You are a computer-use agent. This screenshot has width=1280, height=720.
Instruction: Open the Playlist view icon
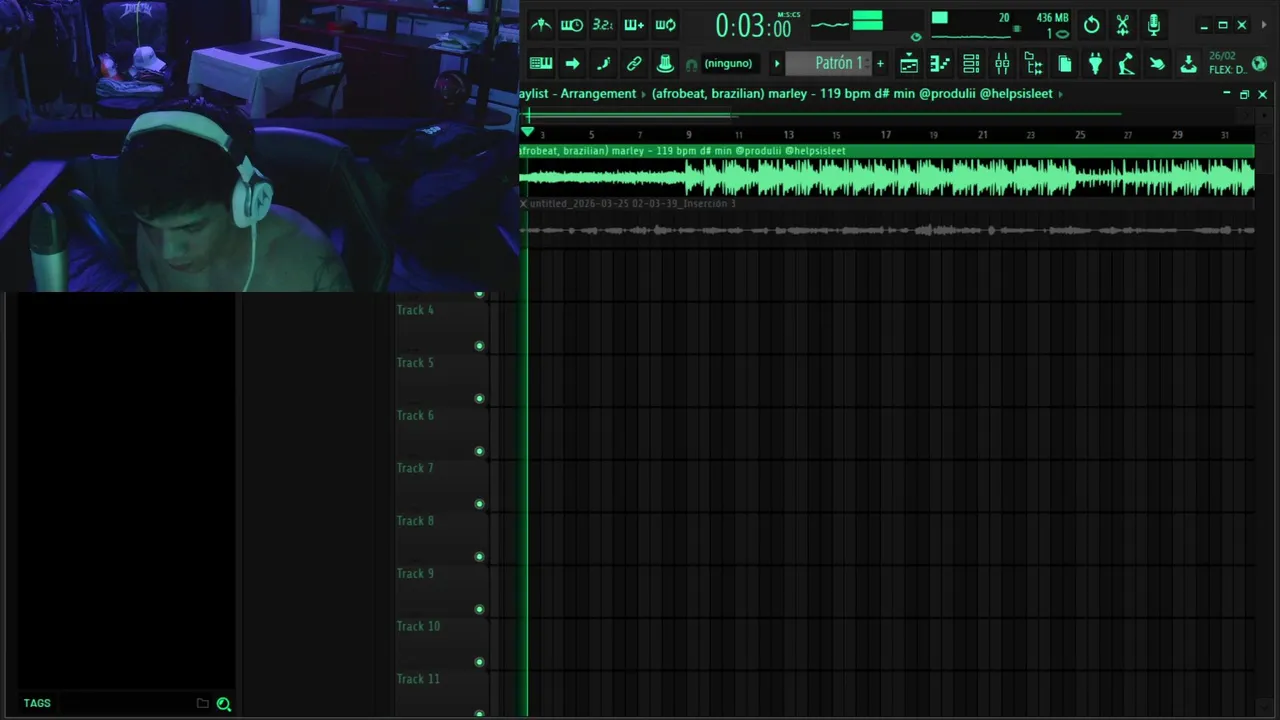(x=909, y=64)
